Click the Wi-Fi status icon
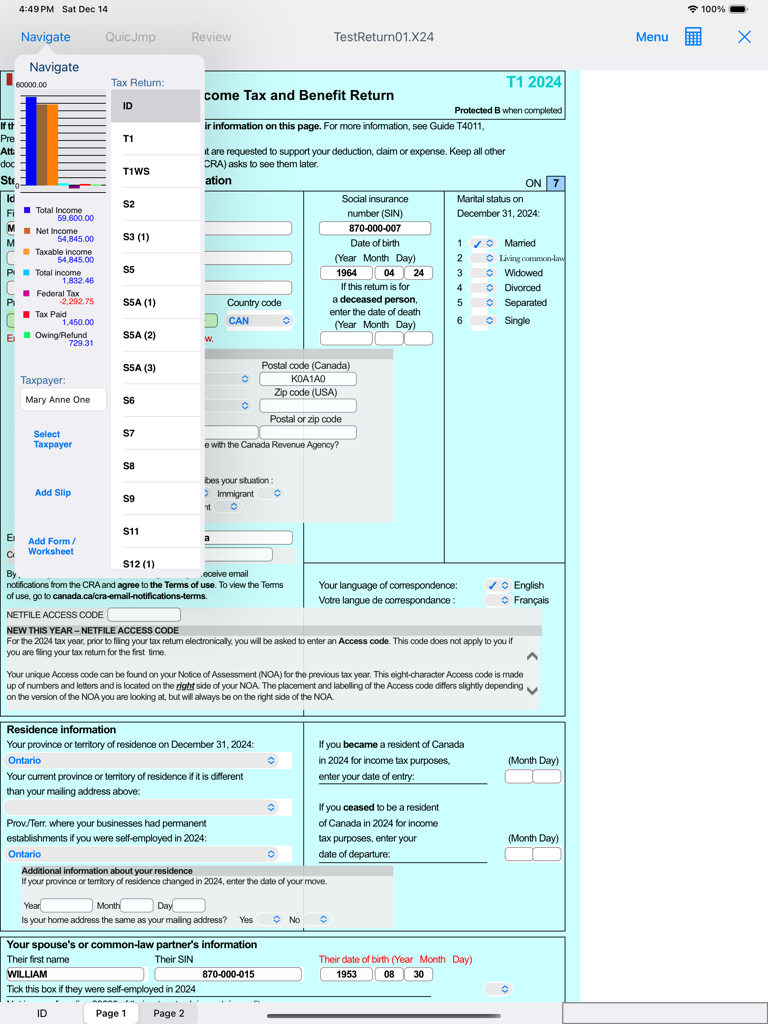Screen dimensions: 768x1024 pos(693,9)
